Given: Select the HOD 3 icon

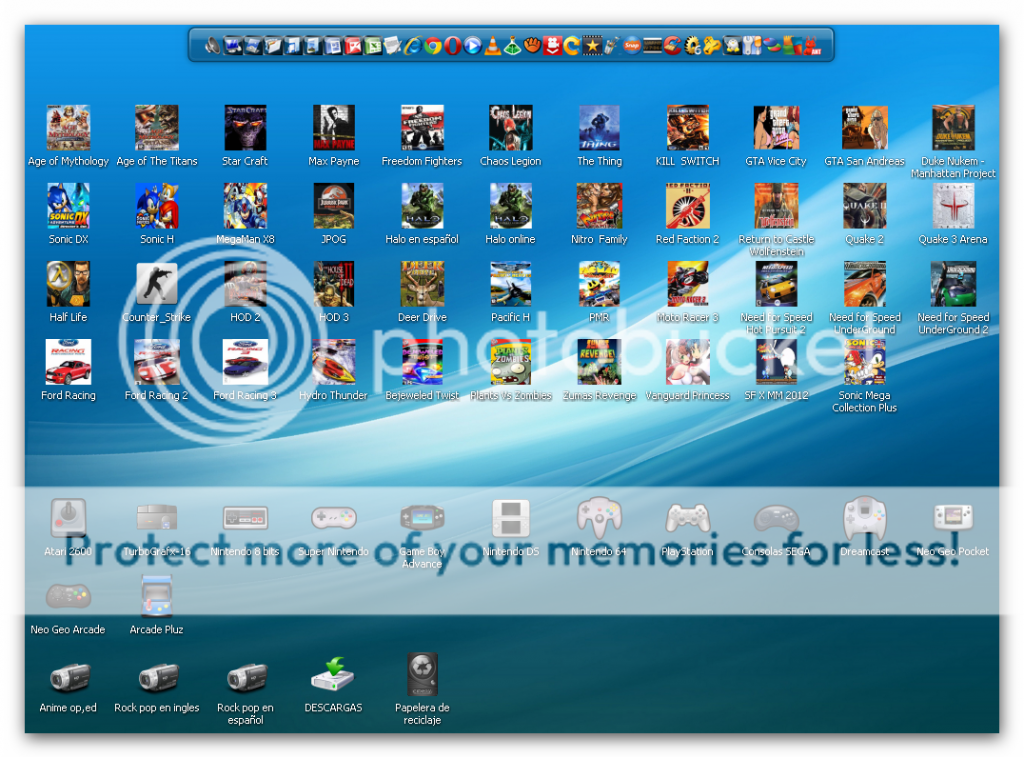Looking at the screenshot, I should click(334, 284).
